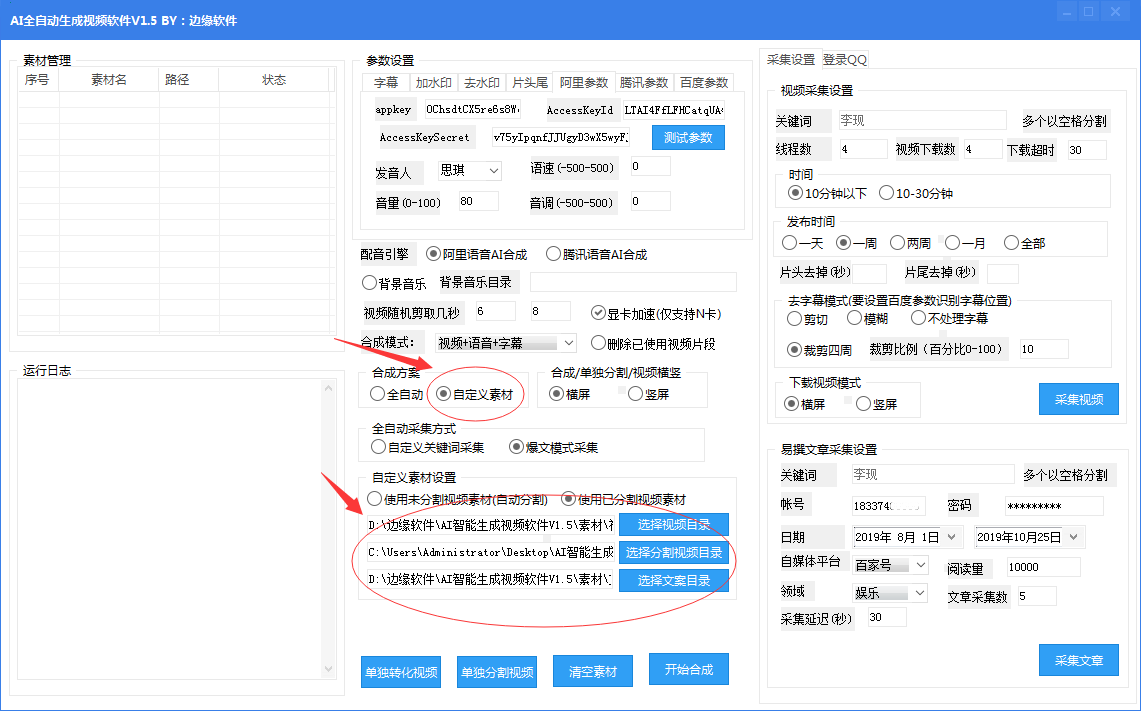1141x711 pixels.
Task: Select 一天 publish time radio
Action: (803, 243)
